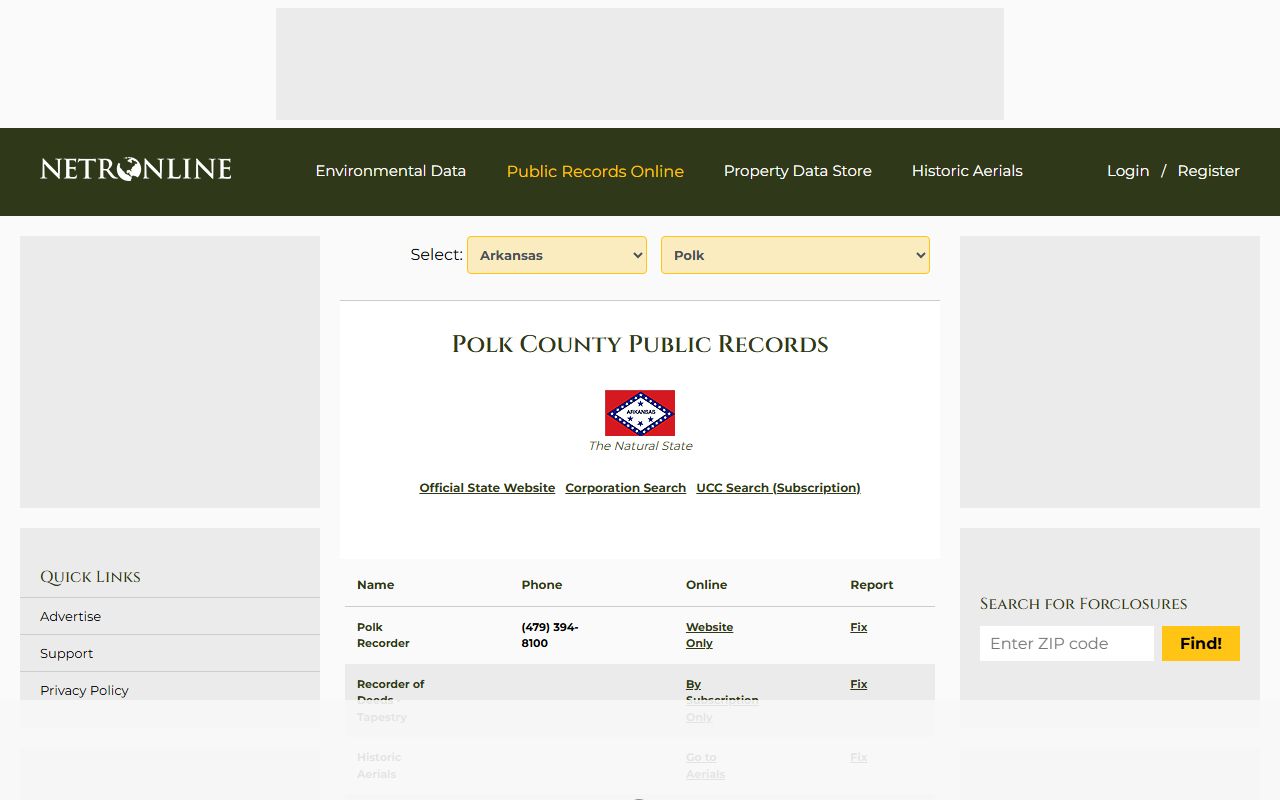
Task: Click the Polk Recorder name cell
Action: (x=383, y=635)
